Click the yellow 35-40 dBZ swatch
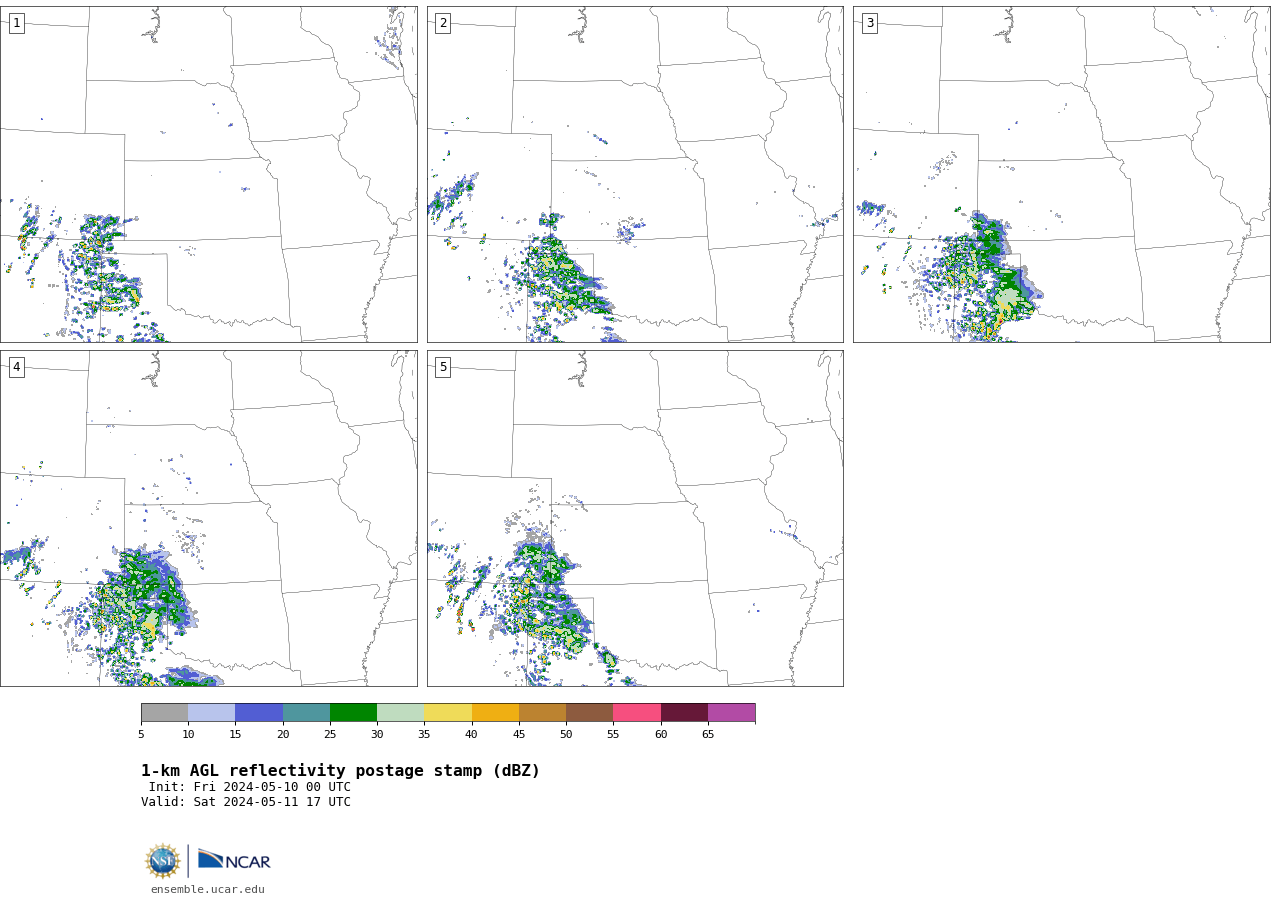Screen dimensions: 1280x901 [448, 713]
